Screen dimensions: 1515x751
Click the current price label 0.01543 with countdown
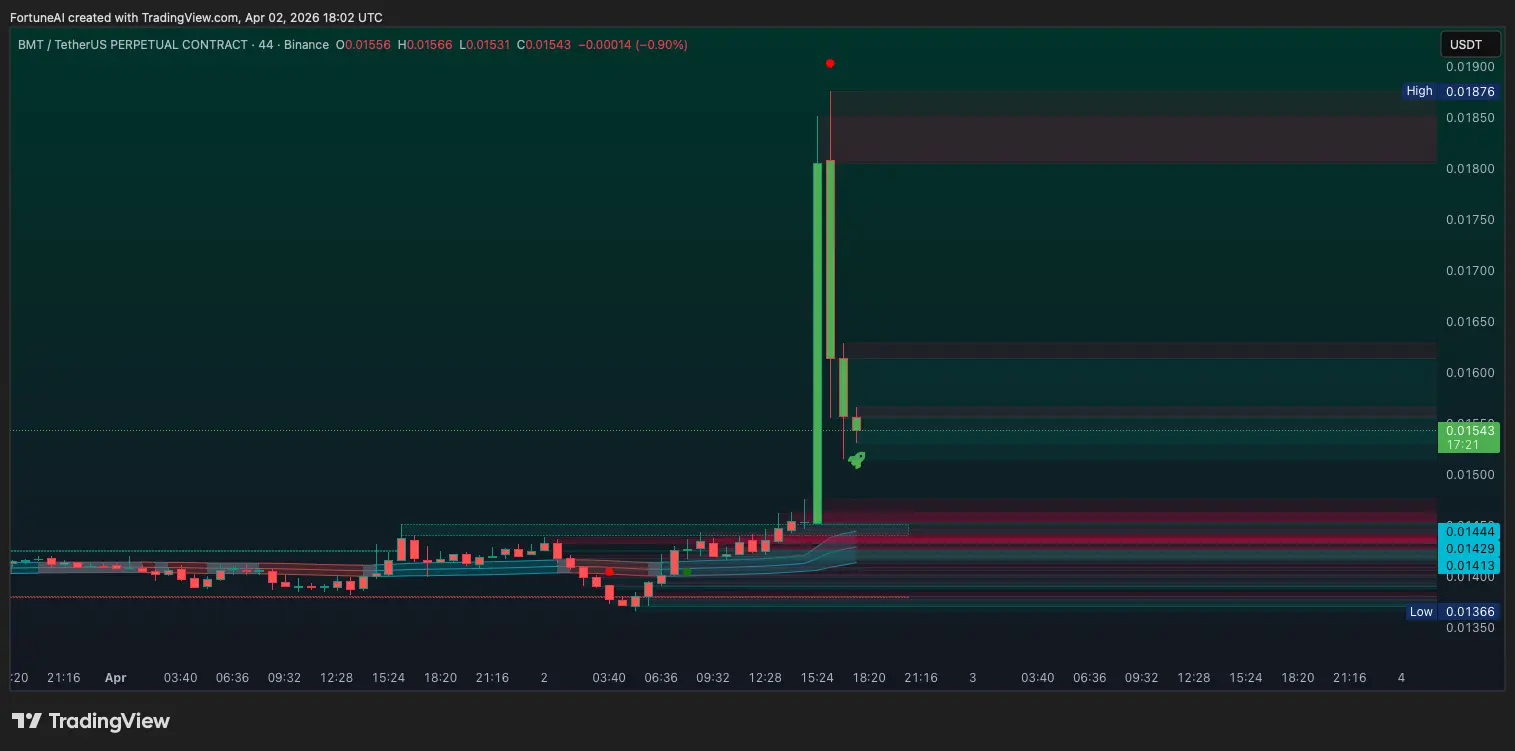1470,437
